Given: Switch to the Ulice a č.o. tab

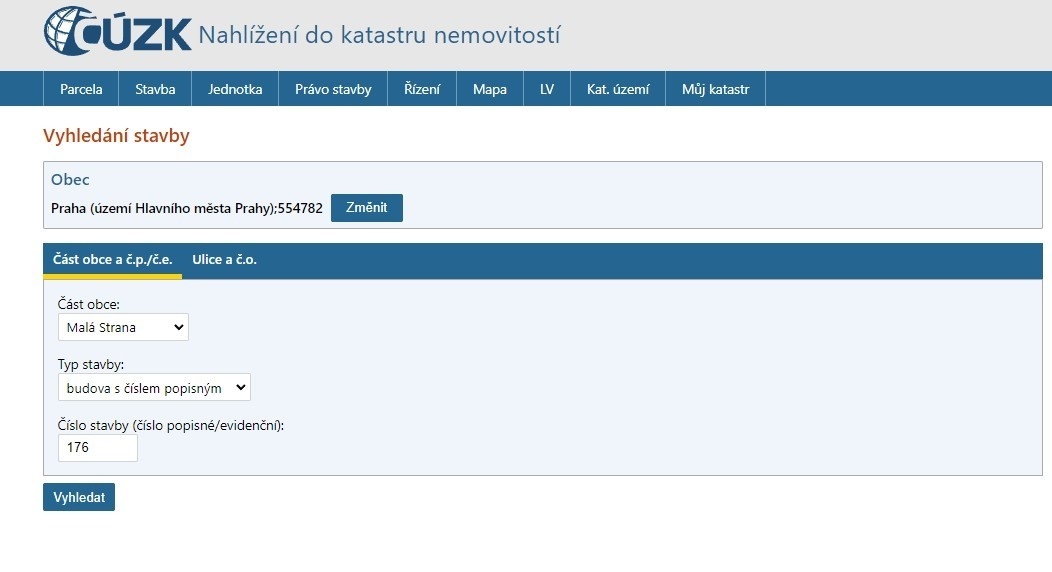Looking at the screenshot, I should tap(225, 260).
